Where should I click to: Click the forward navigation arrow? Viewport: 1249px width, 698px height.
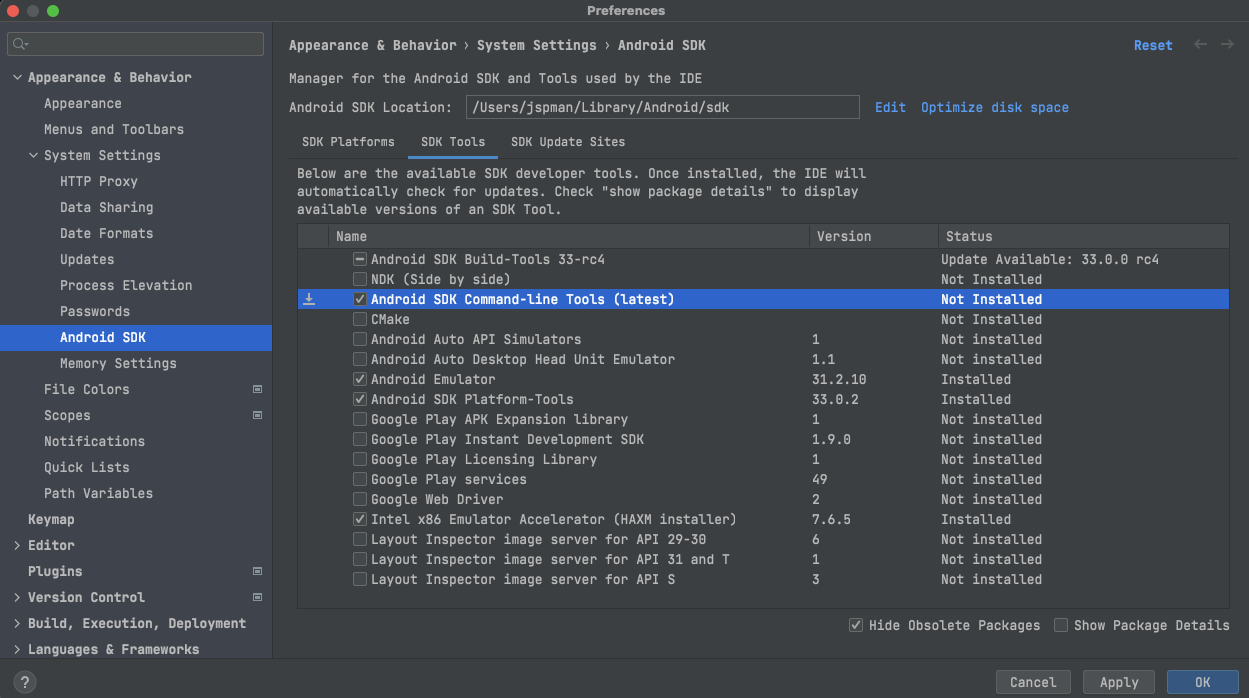[x=1226, y=45]
